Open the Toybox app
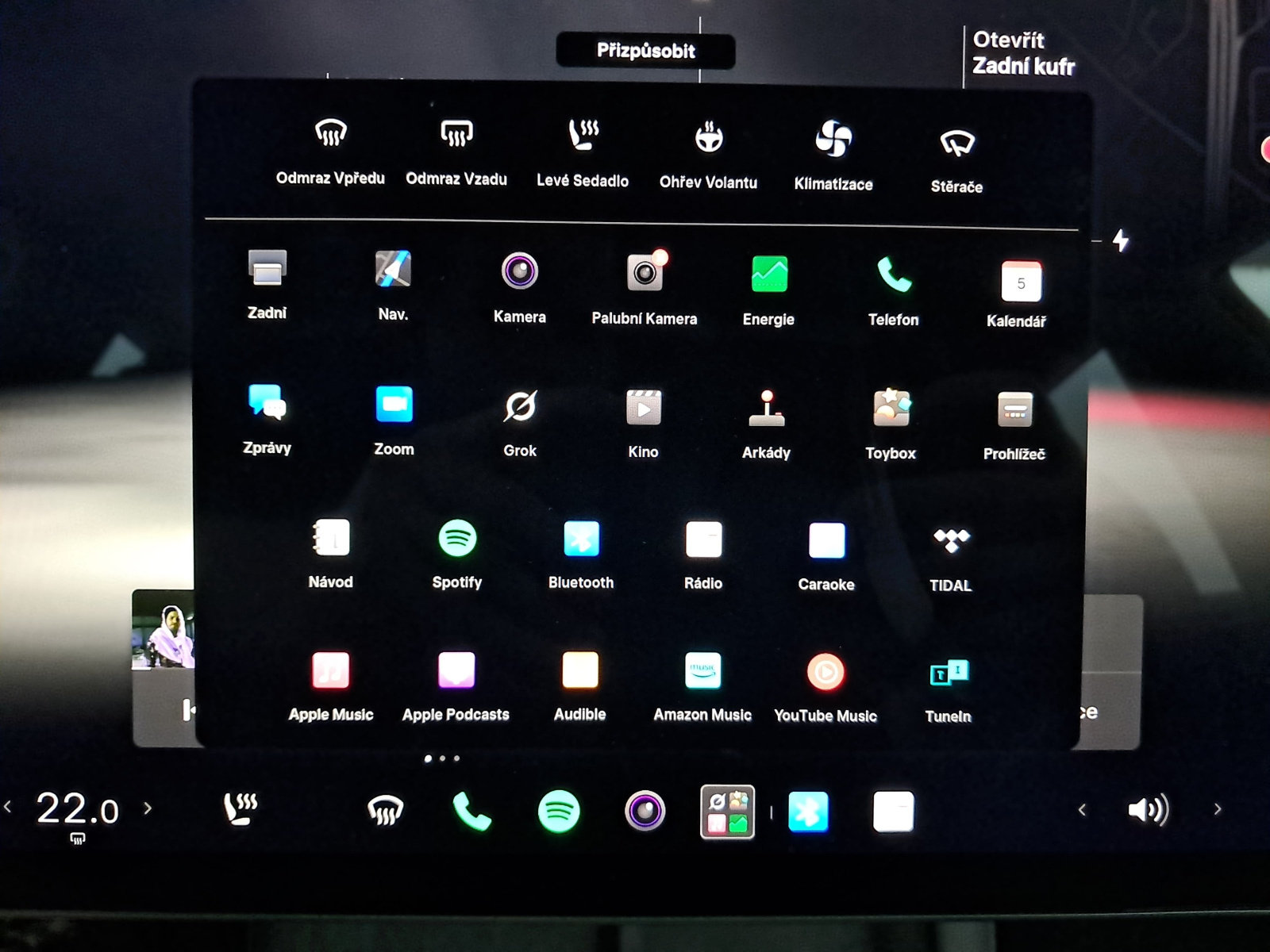The height and width of the screenshot is (952, 1270). 891,424
